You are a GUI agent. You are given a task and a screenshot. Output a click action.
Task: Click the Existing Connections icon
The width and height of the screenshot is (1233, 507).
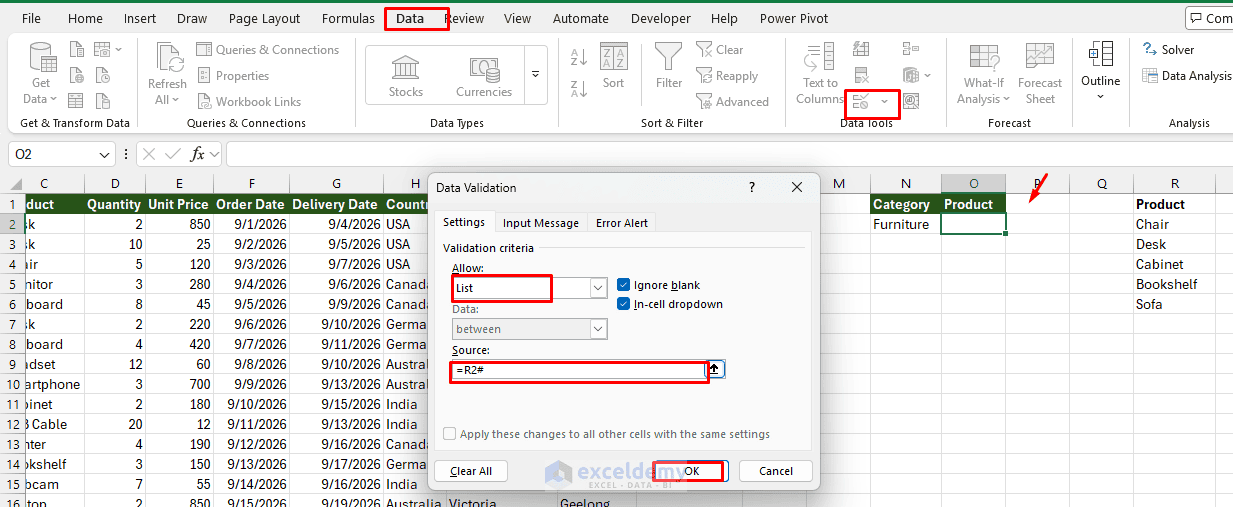102,101
